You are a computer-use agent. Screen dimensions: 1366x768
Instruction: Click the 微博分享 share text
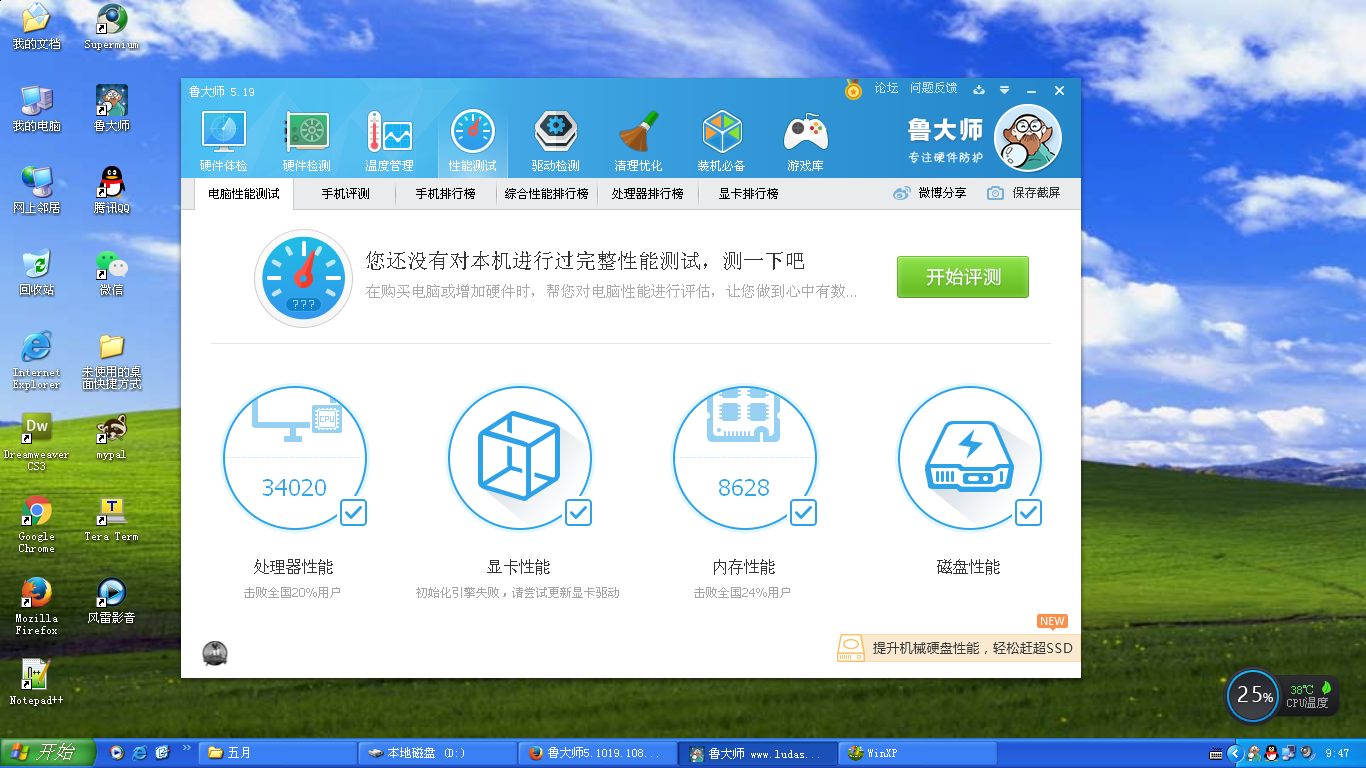(x=942, y=193)
